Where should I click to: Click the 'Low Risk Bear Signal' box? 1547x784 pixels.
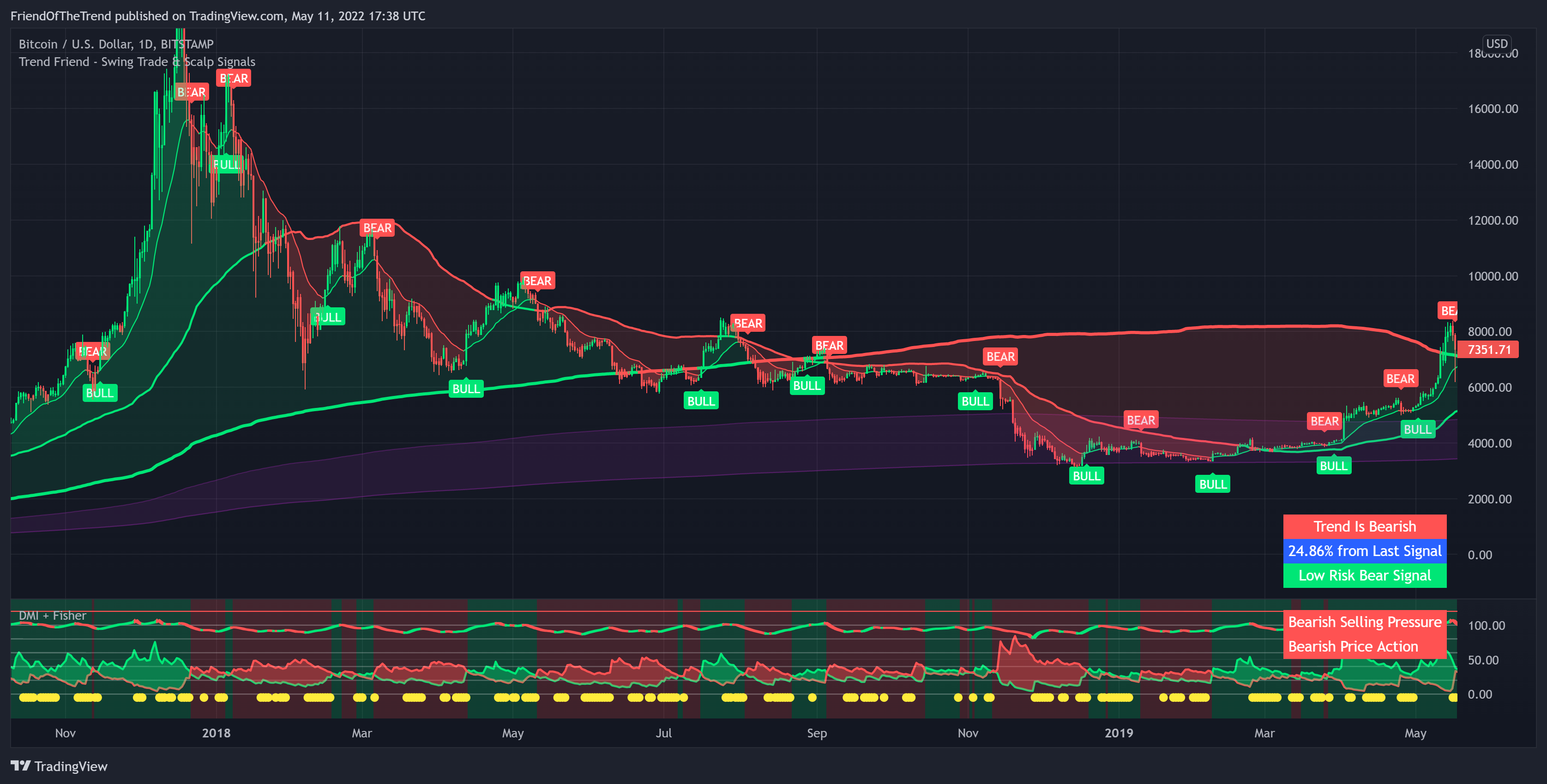1365,576
